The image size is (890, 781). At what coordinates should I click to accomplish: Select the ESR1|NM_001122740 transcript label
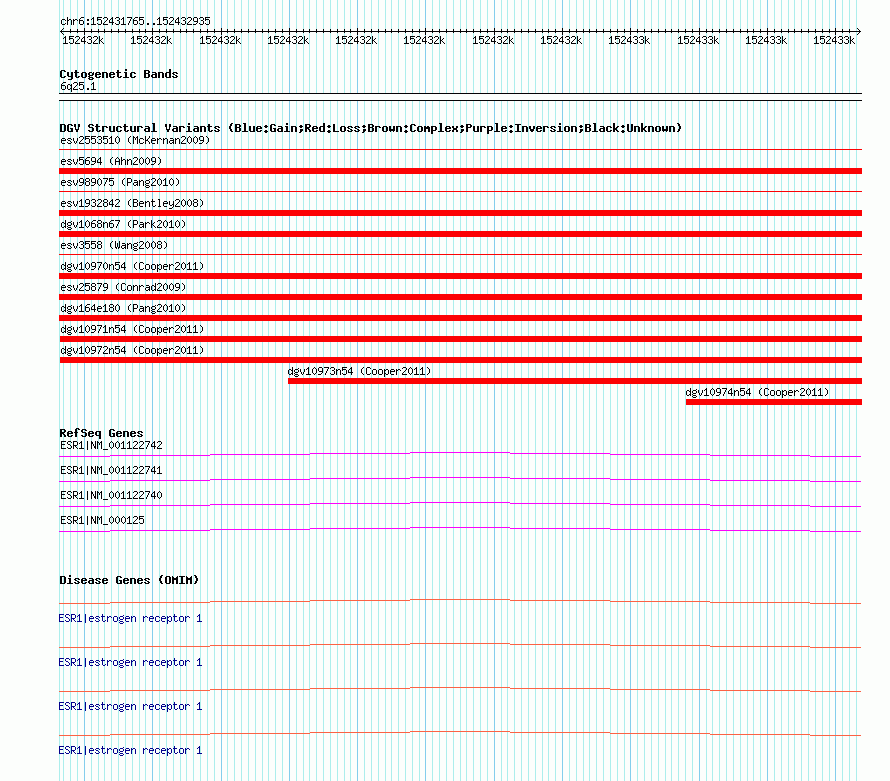click(111, 496)
